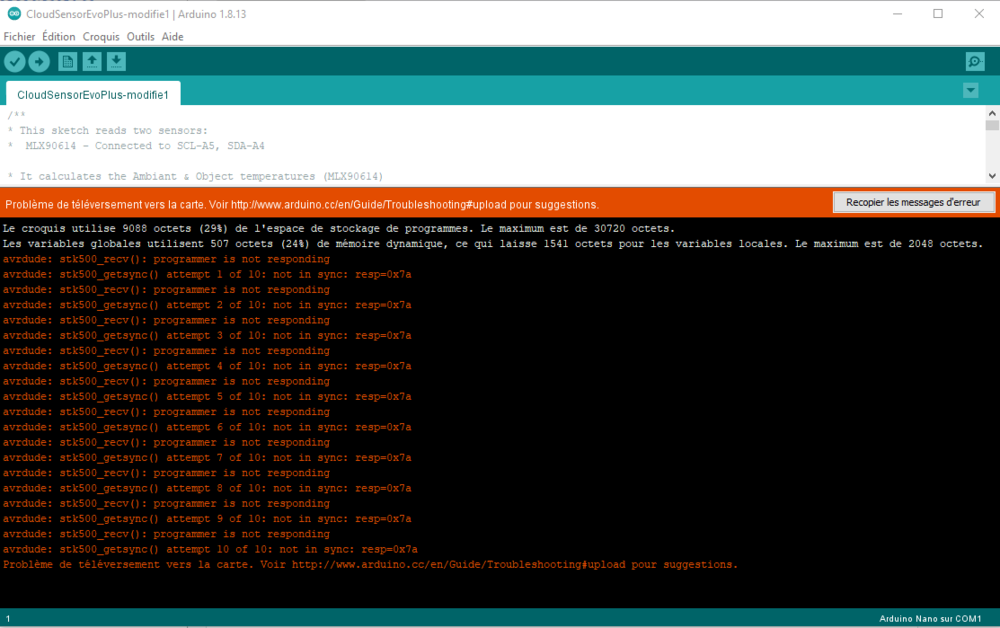The image size is (1000, 628).
Task: Click the editor scrollbar up arrow
Action: click(x=992, y=113)
